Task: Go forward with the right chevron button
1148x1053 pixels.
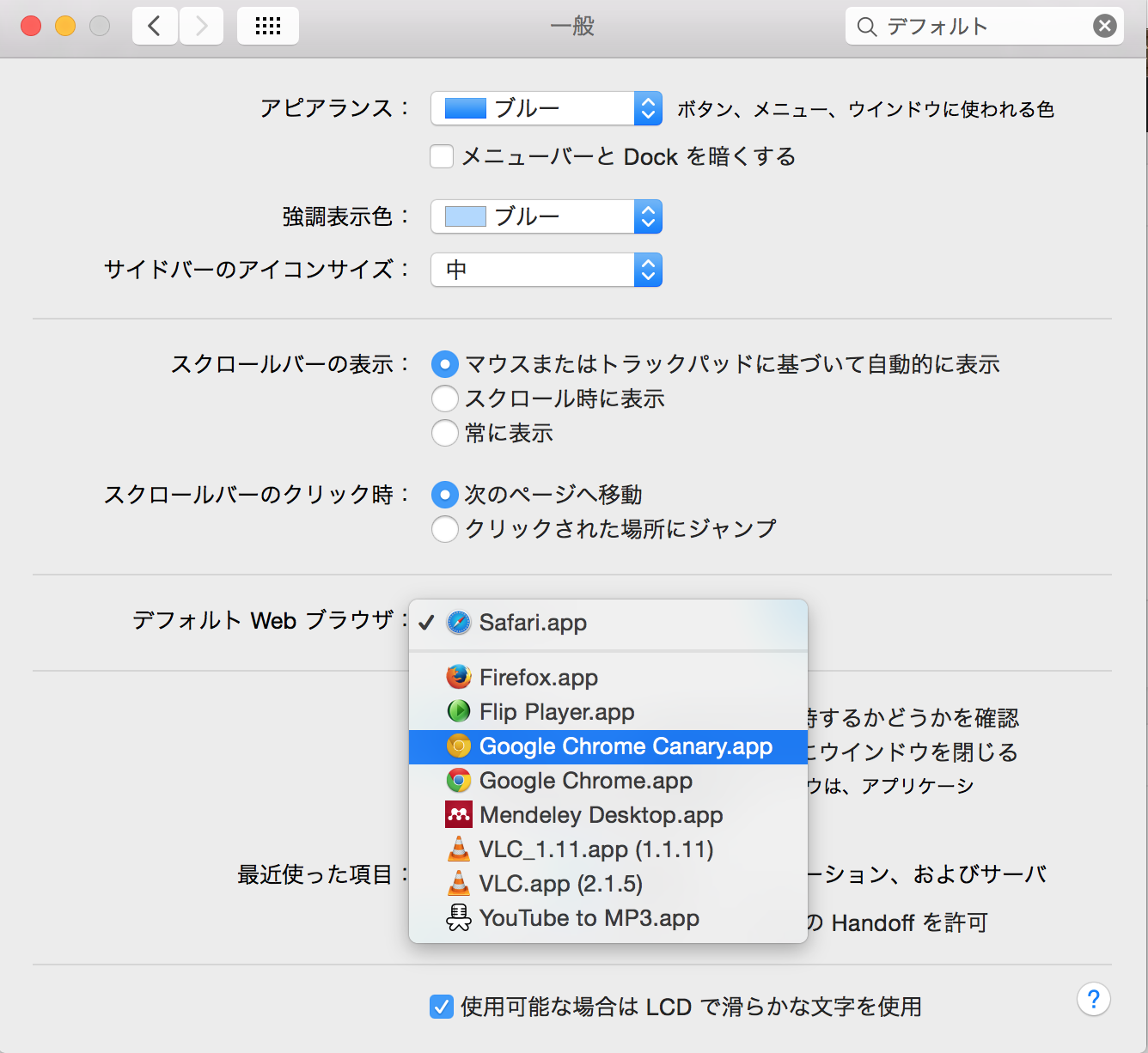Action: point(201,26)
